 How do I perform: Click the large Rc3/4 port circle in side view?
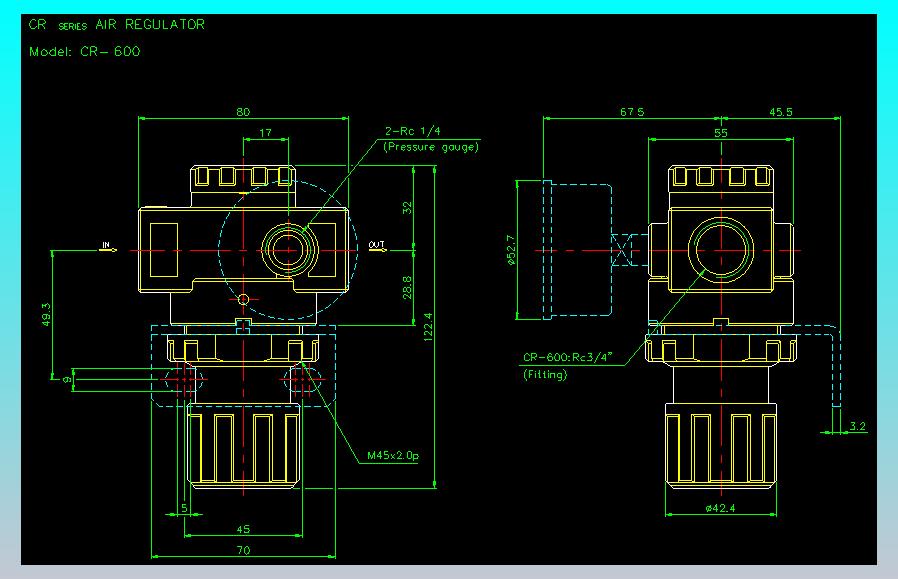click(721, 250)
